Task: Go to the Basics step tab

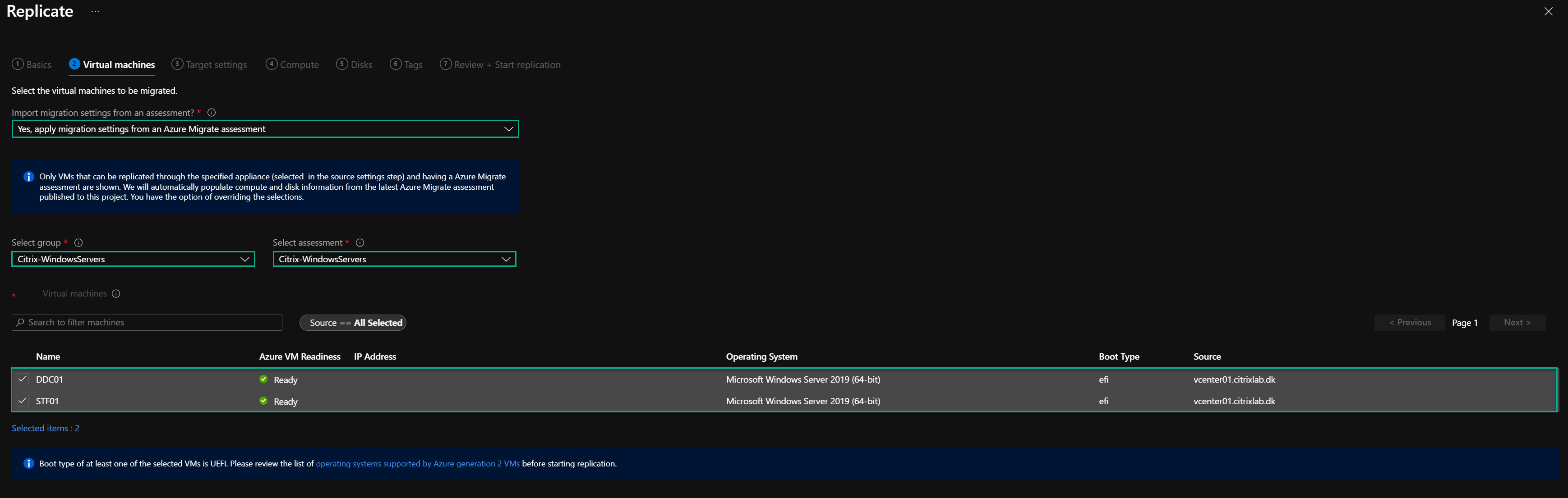Action: [x=32, y=64]
